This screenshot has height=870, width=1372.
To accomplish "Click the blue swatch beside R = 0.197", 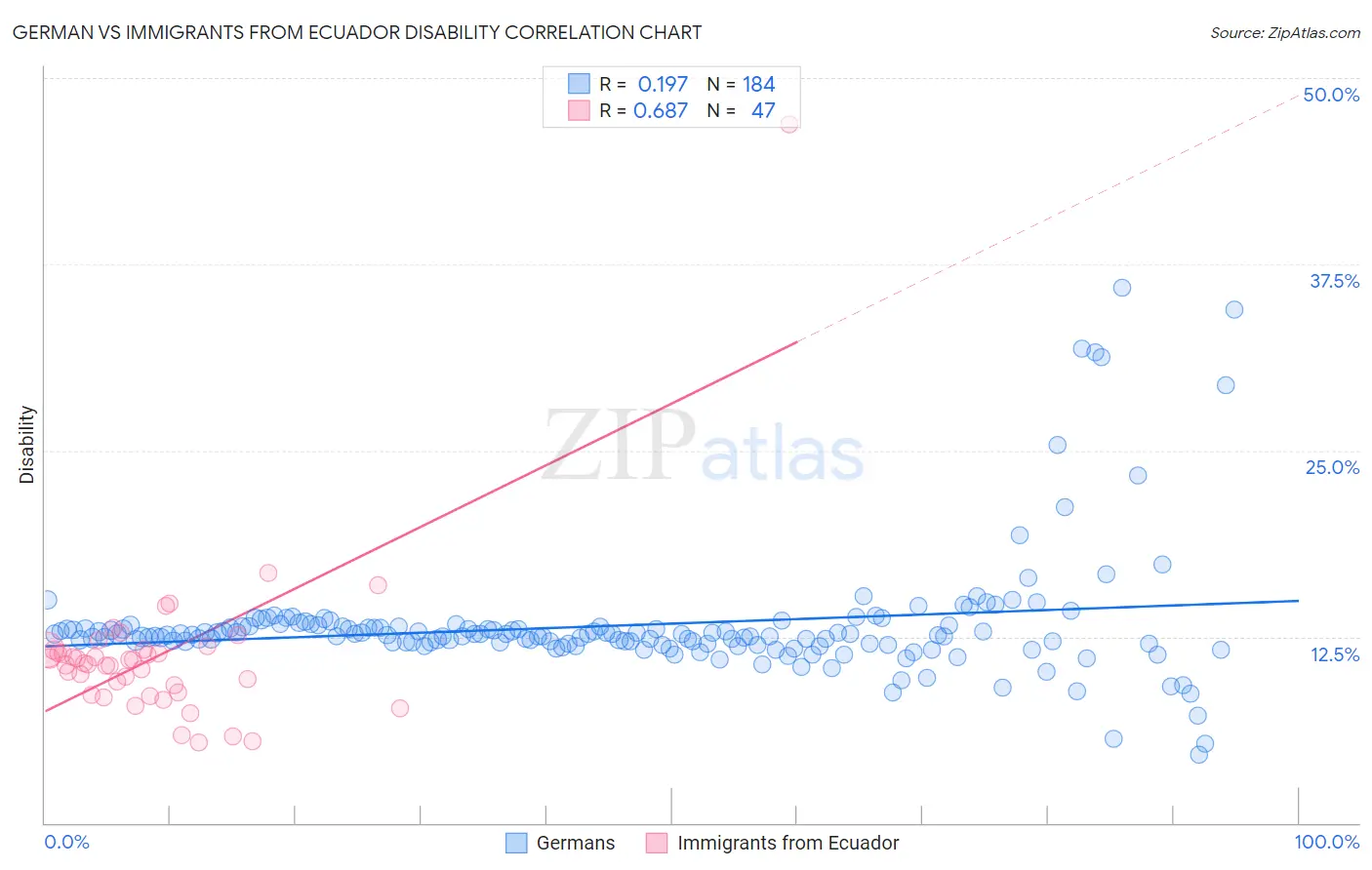I will tap(580, 84).
